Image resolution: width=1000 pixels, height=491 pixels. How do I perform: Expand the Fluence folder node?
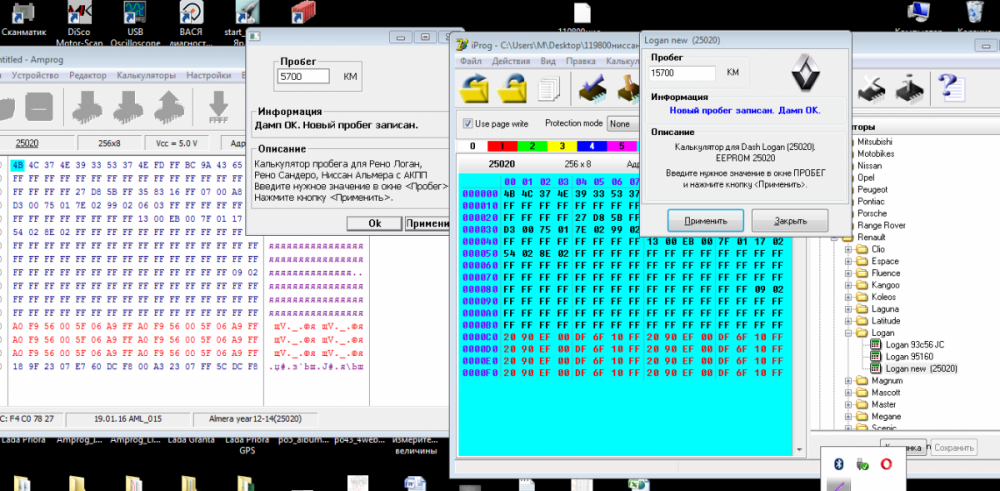pyautogui.click(x=849, y=273)
